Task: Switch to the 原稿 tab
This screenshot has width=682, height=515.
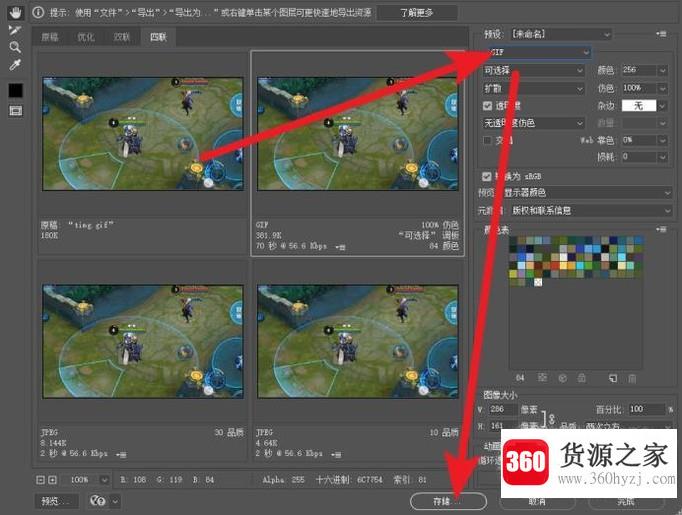Action: 50,37
